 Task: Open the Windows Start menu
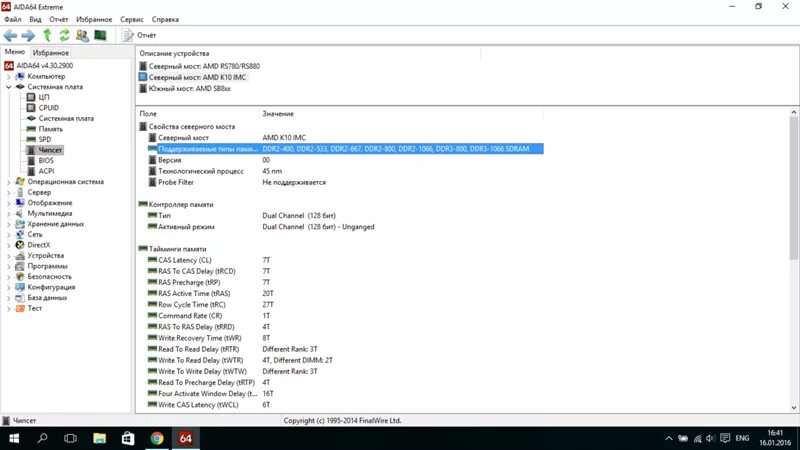pos(14,438)
